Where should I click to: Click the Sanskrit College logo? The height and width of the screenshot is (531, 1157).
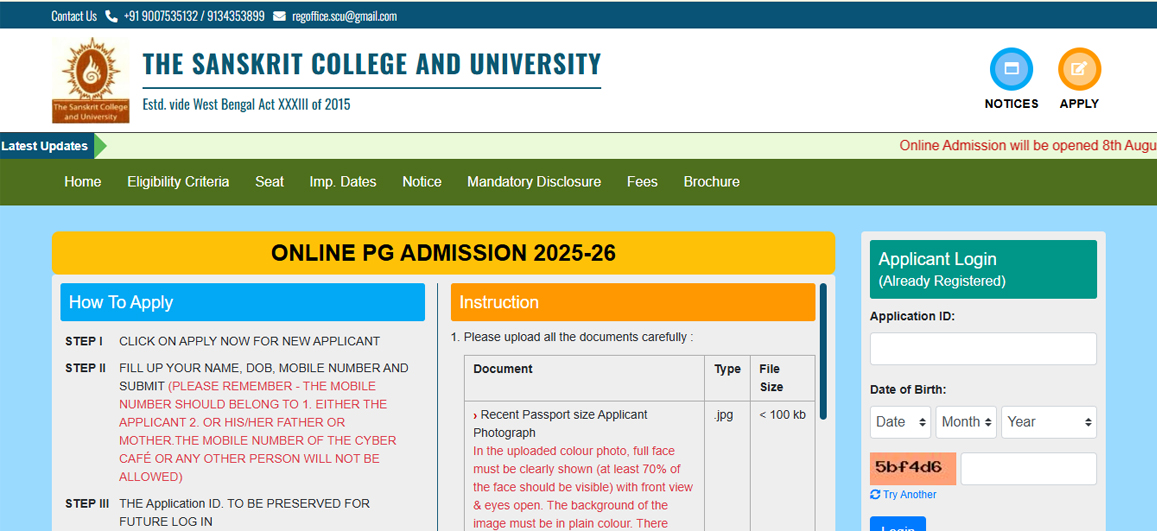pos(90,80)
